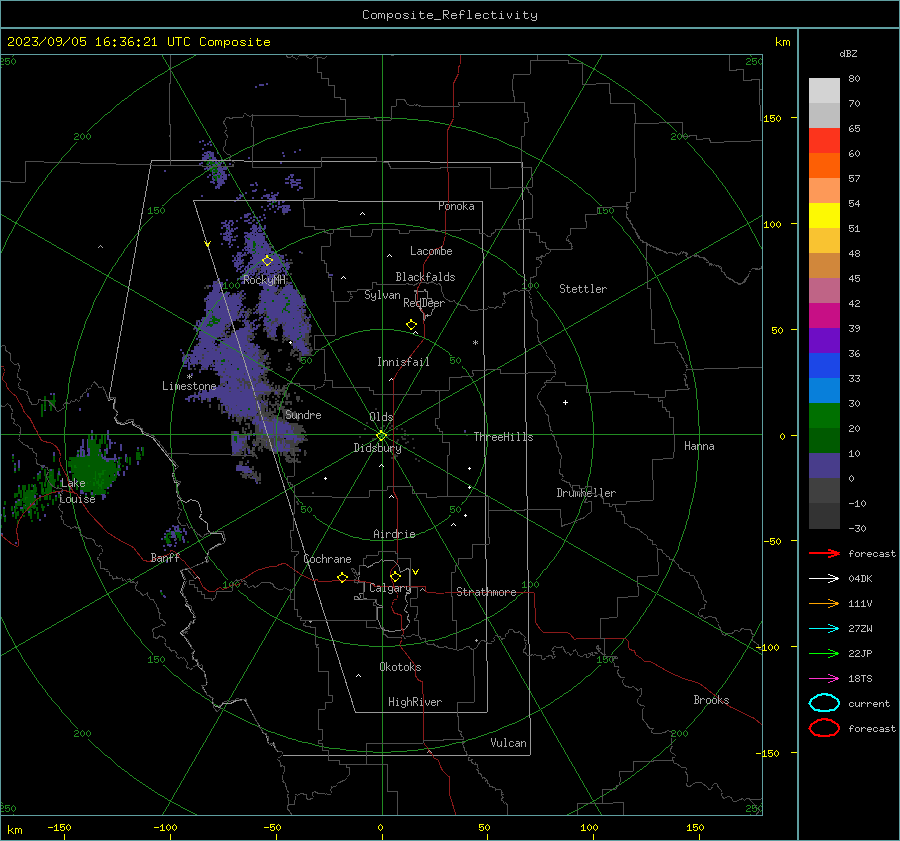This screenshot has width=900, height=841.
Task: Click the 18TS legend label
Action: pyautogui.click(x=860, y=678)
